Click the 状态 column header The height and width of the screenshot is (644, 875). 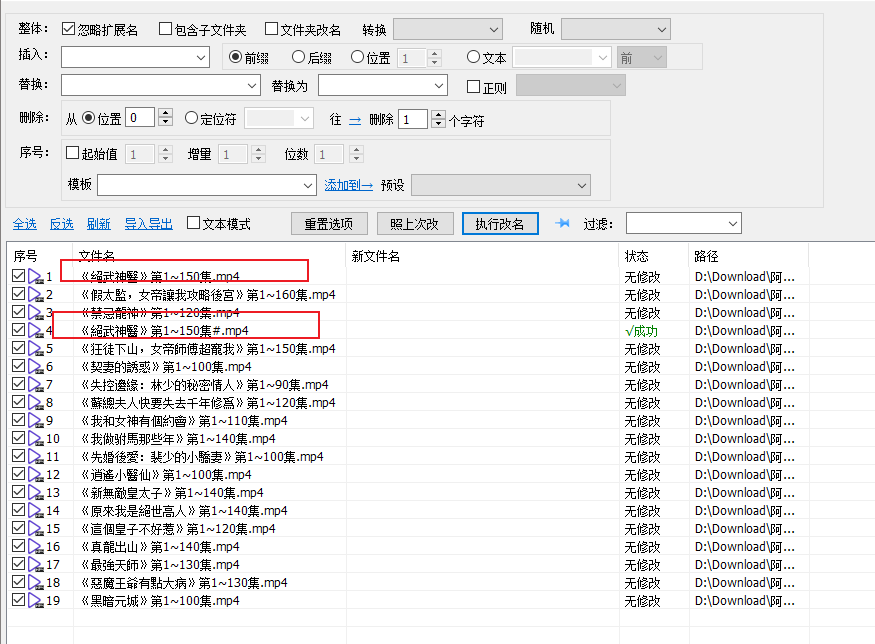637,257
